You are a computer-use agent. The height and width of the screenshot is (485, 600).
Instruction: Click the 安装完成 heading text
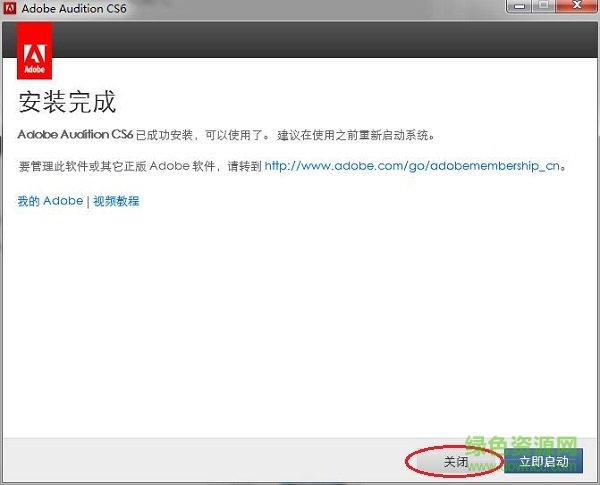coord(67,102)
